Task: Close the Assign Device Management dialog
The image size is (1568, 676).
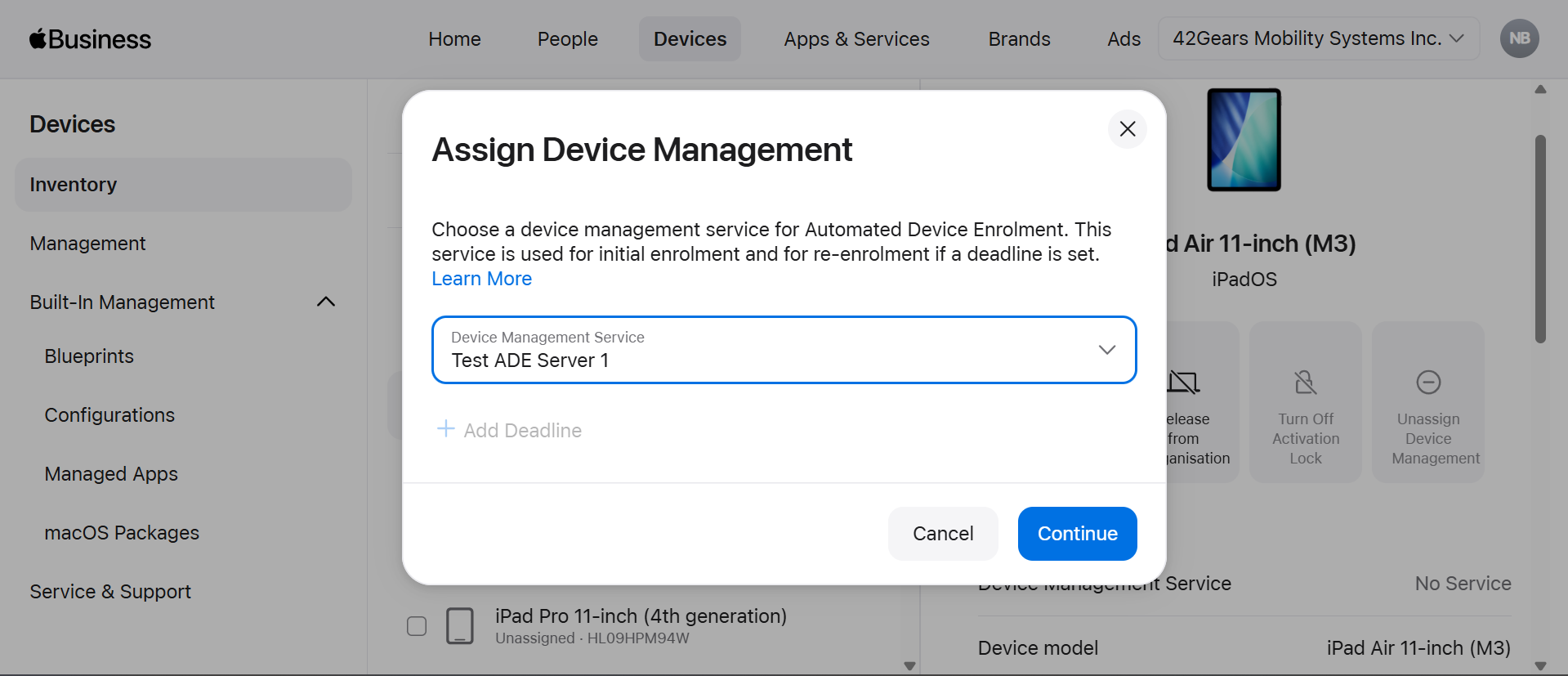Action: (1127, 129)
